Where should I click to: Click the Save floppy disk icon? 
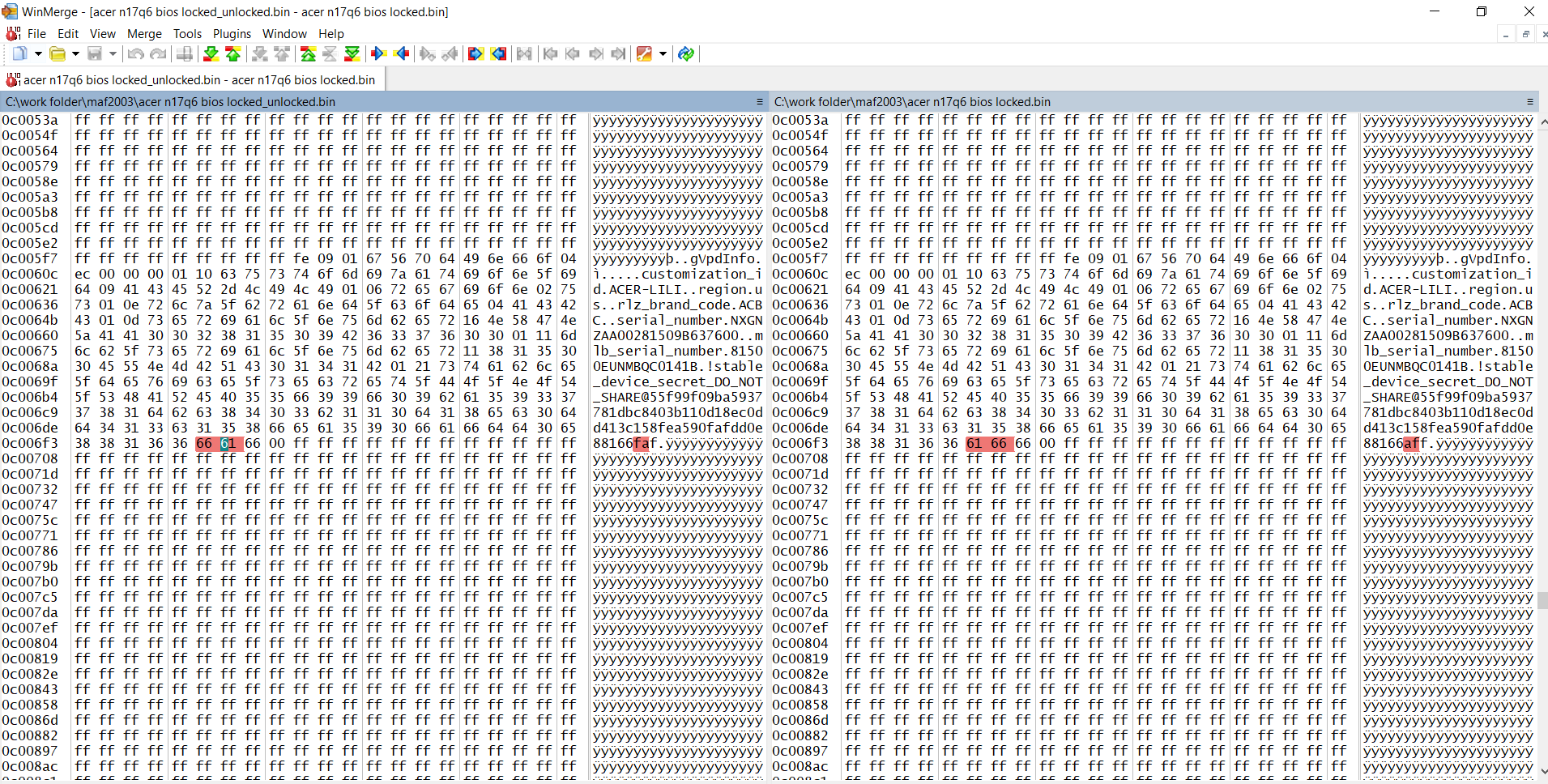tap(95, 53)
